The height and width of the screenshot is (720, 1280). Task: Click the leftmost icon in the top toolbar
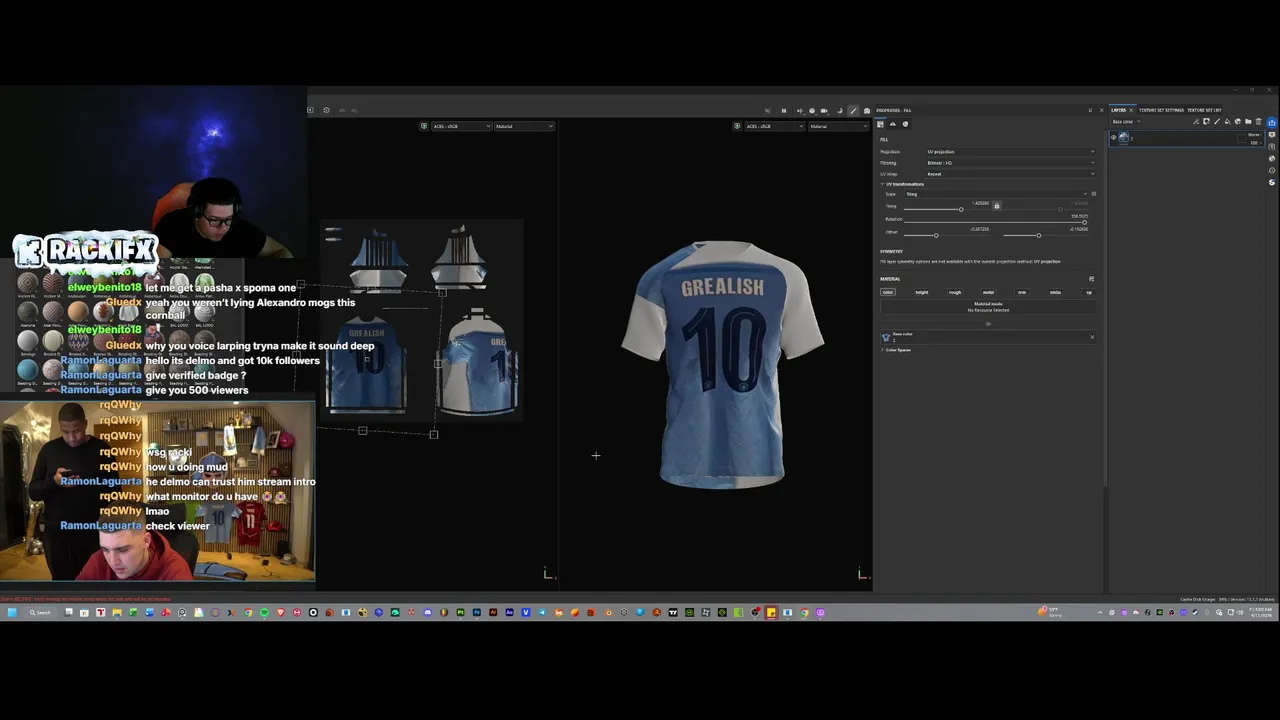[310, 110]
